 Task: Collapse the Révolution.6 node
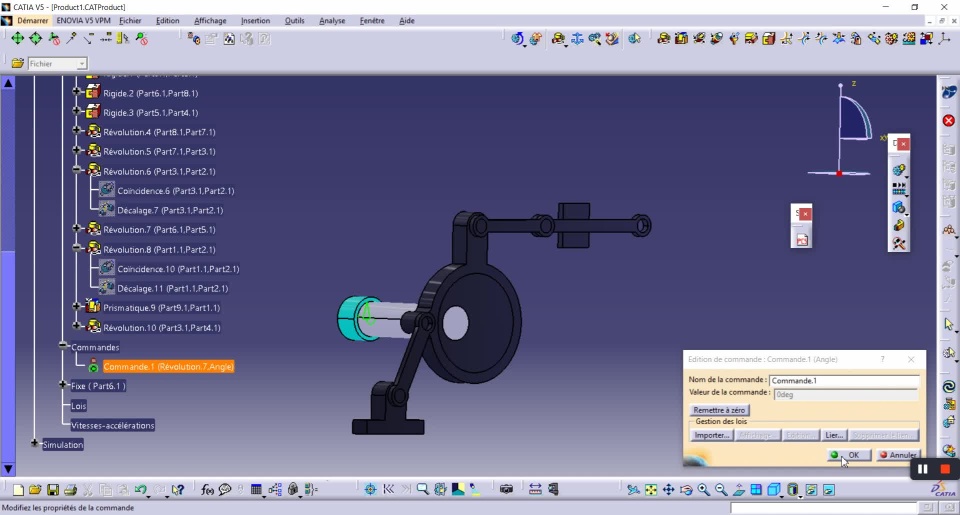[77, 170]
